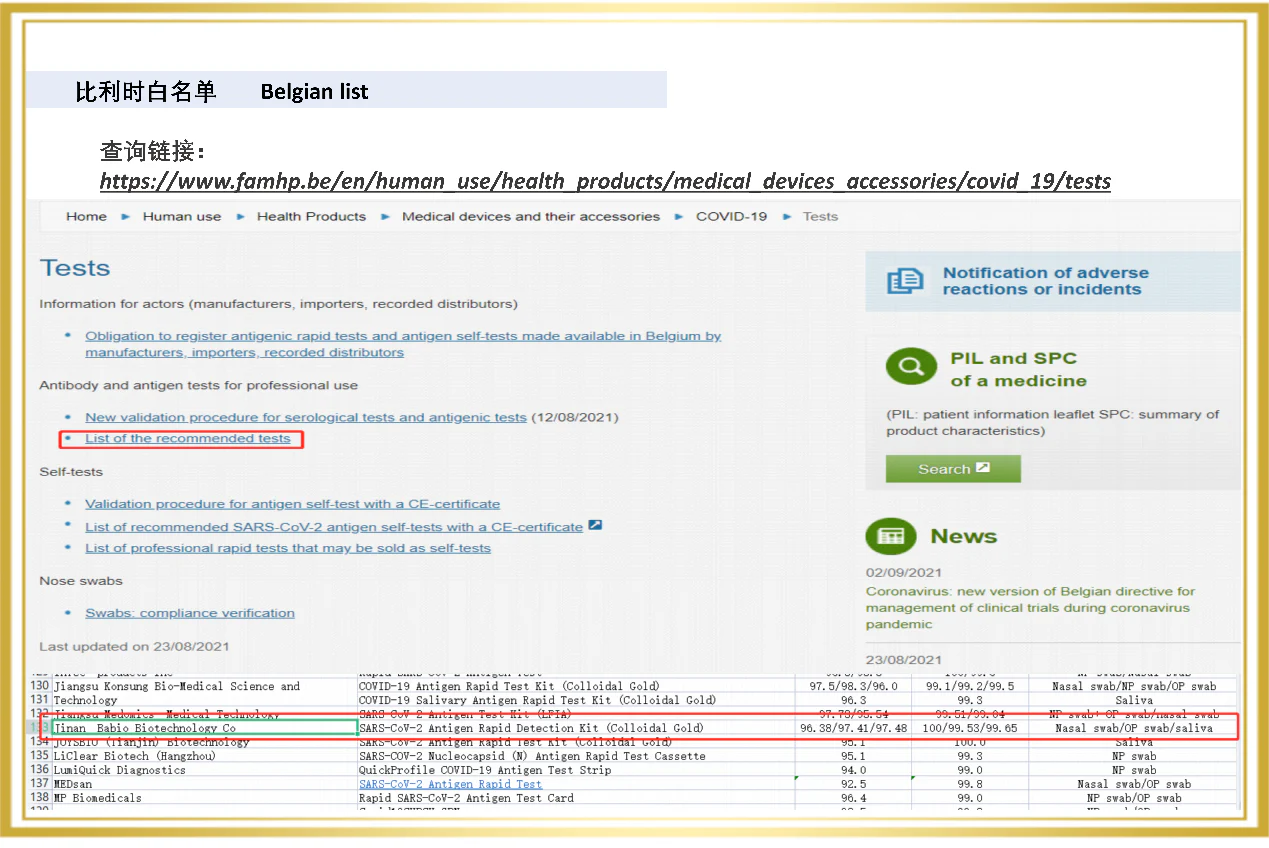Open Health Products breadcrumb
The width and height of the screenshot is (1269, 848).
[x=311, y=216]
